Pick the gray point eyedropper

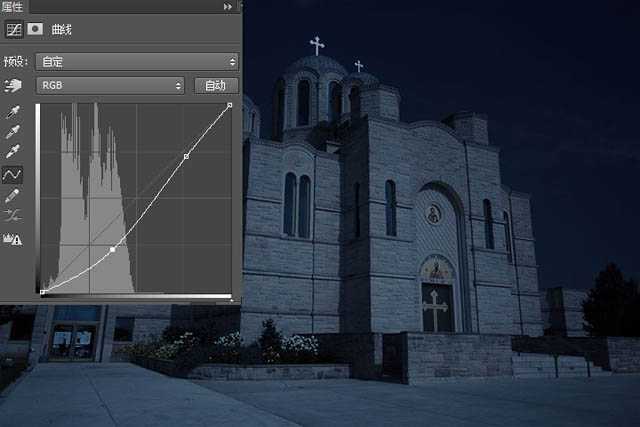pyautogui.click(x=14, y=131)
